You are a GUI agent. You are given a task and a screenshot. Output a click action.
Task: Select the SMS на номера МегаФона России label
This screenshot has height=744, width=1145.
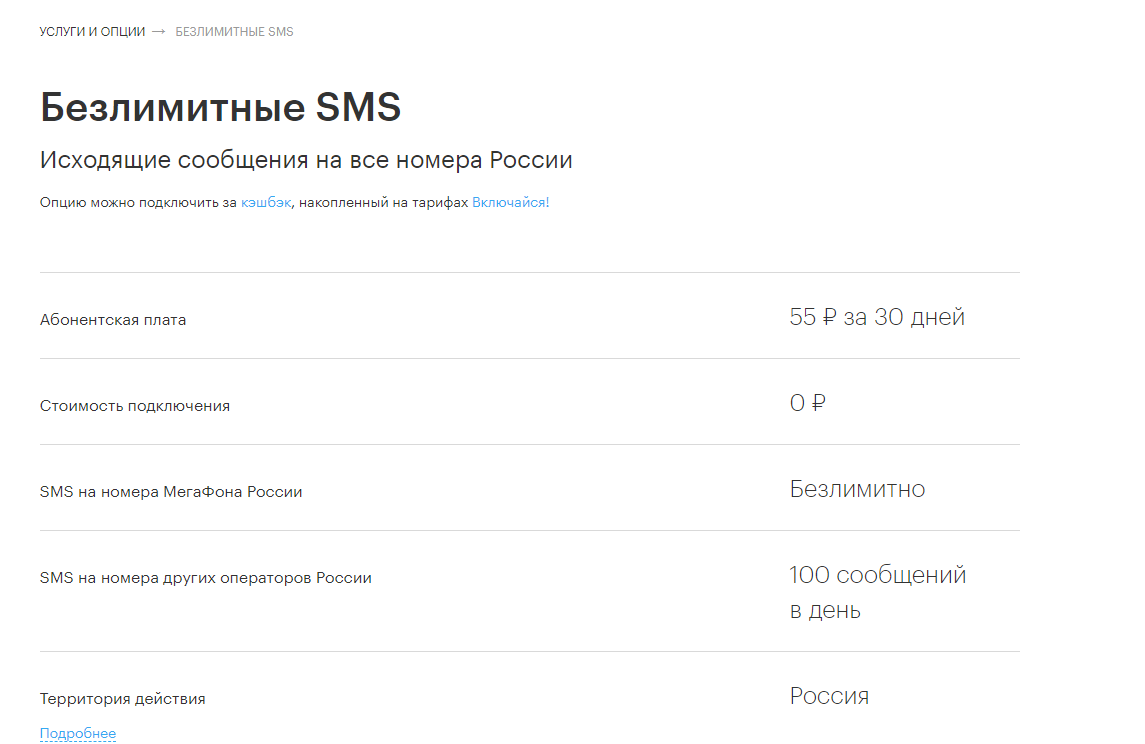(x=171, y=492)
